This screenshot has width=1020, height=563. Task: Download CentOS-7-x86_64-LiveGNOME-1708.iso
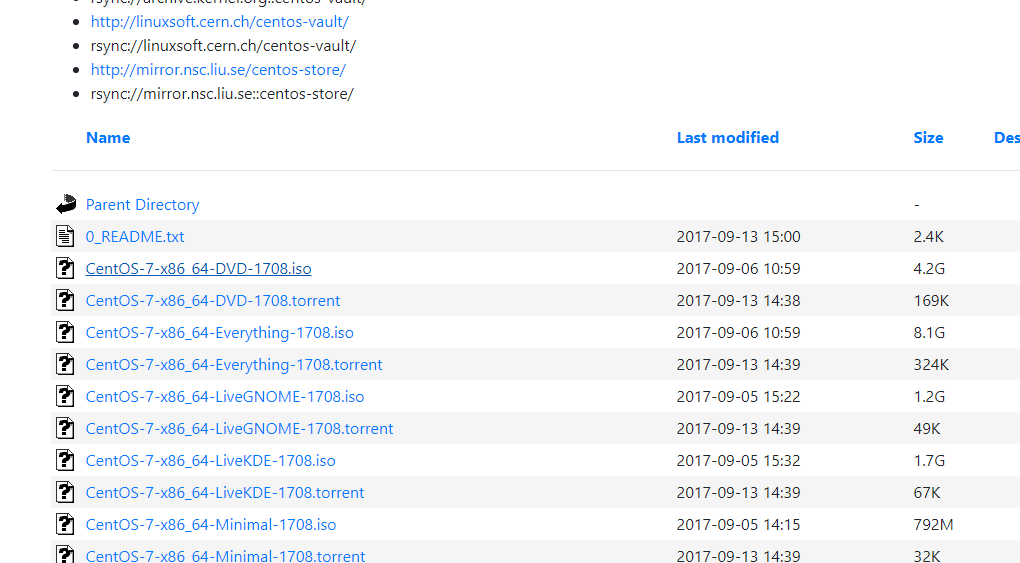pyautogui.click(x=225, y=396)
